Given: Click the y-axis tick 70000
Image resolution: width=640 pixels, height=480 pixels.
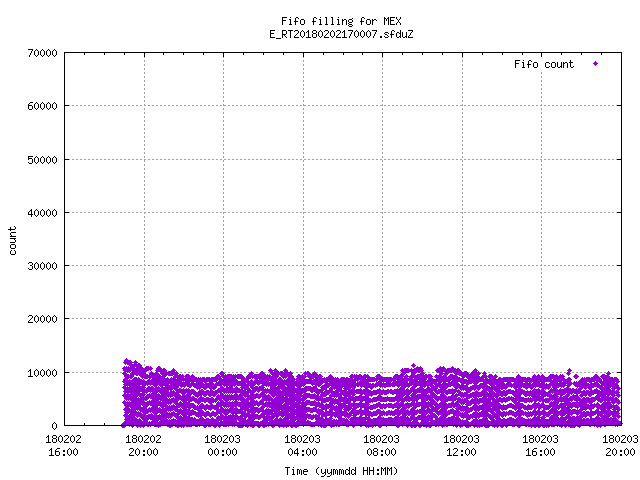Looking at the screenshot, I should (42, 53).
